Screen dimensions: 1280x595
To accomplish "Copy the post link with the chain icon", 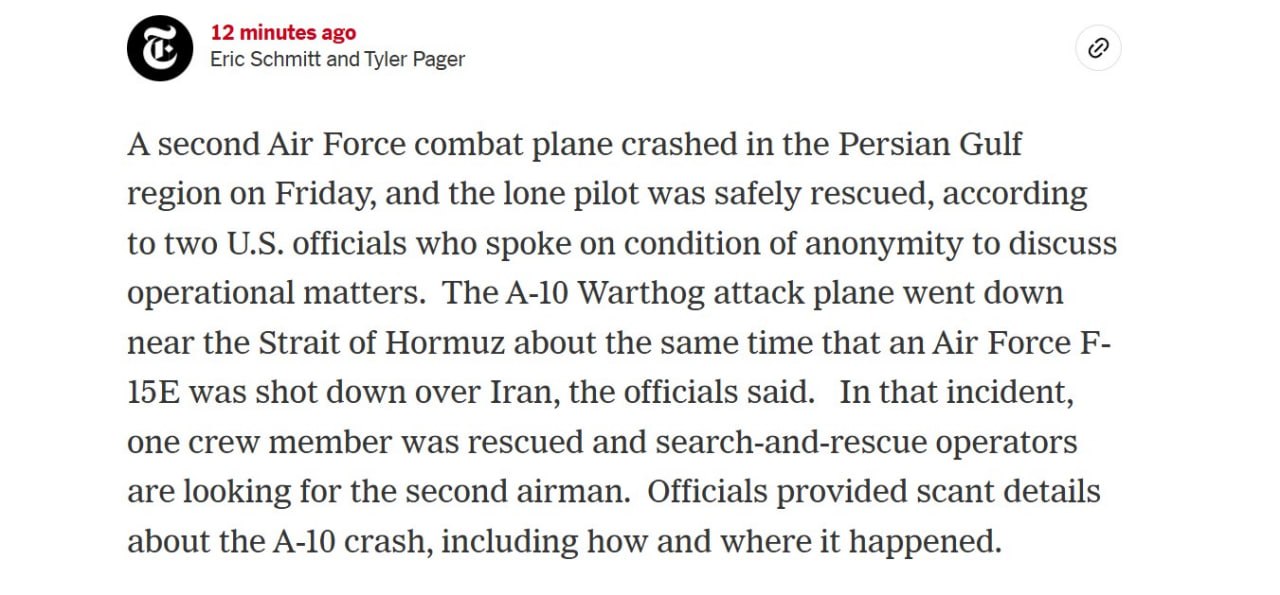I will coord(1098,48).
